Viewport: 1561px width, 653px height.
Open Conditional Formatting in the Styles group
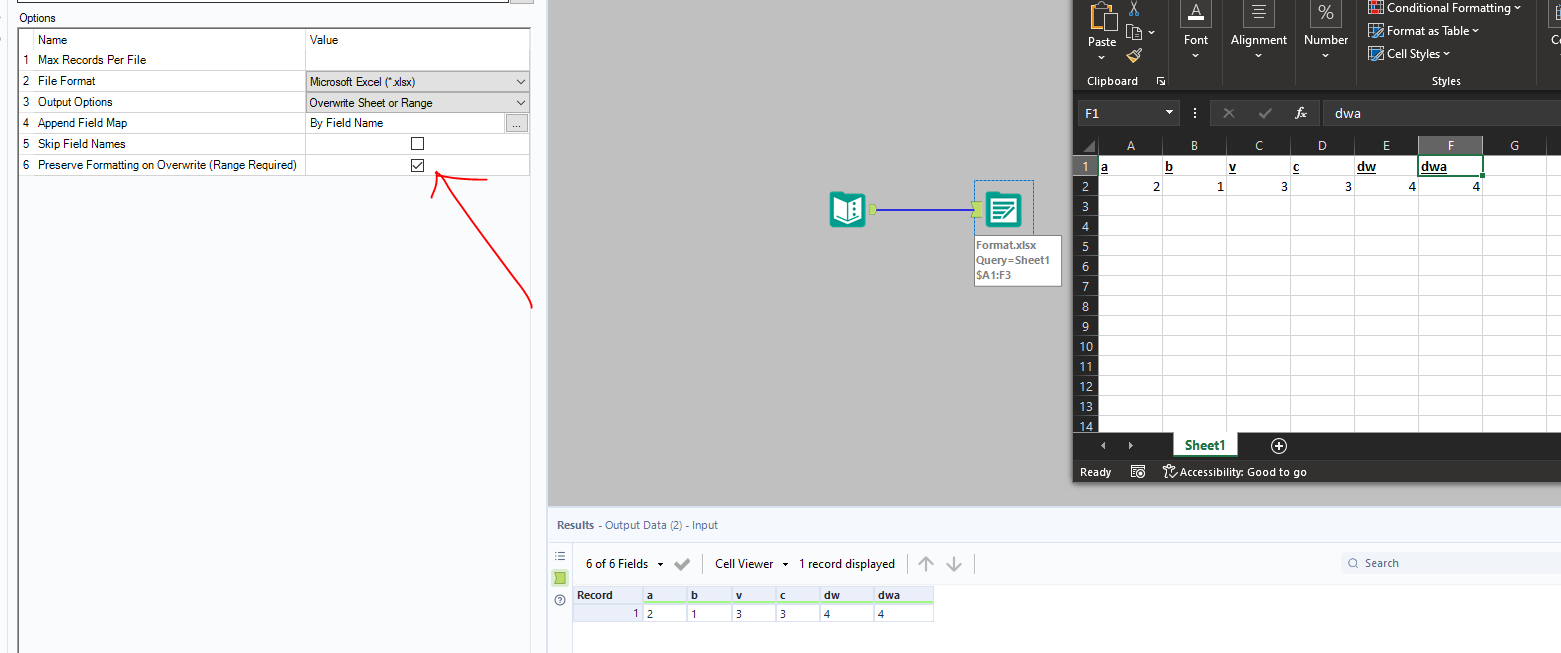click(x=1444, y=8)
